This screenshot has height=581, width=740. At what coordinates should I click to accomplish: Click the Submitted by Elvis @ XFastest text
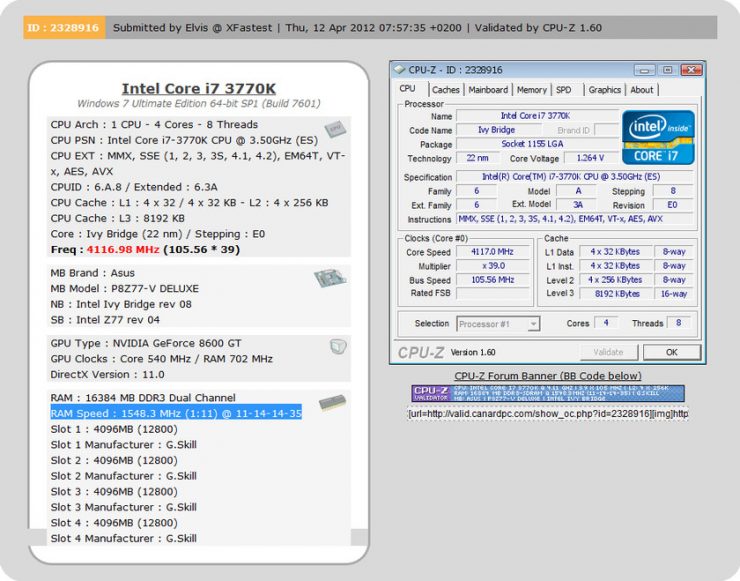pos(193,27)
